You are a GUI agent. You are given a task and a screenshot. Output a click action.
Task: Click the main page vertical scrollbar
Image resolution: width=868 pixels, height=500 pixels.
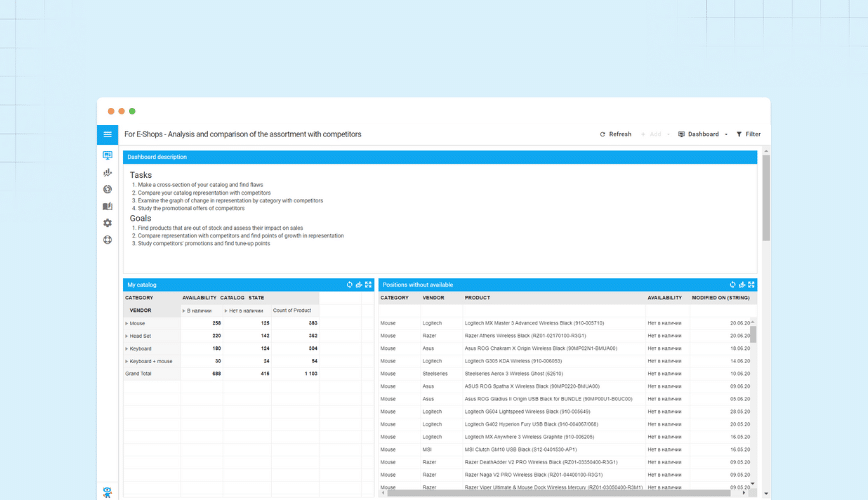click(766, 200)
